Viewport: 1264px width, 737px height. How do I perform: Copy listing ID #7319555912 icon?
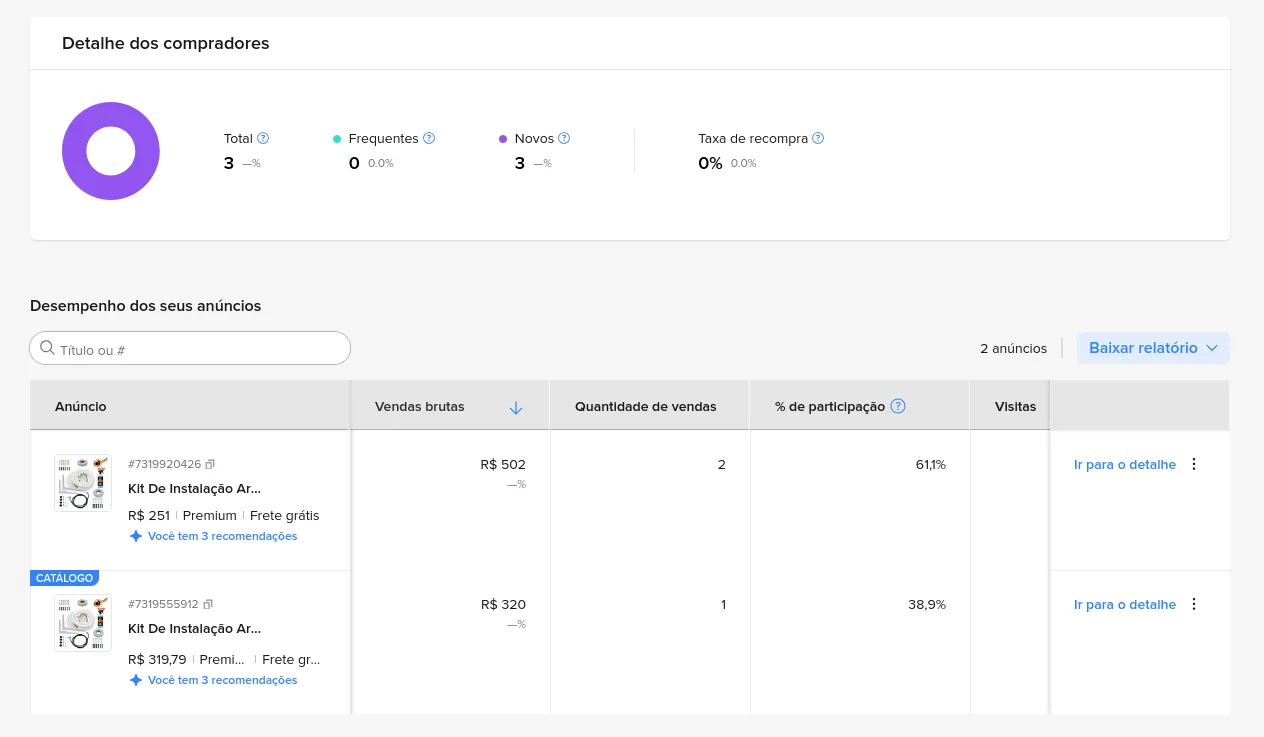pos(208,604)
